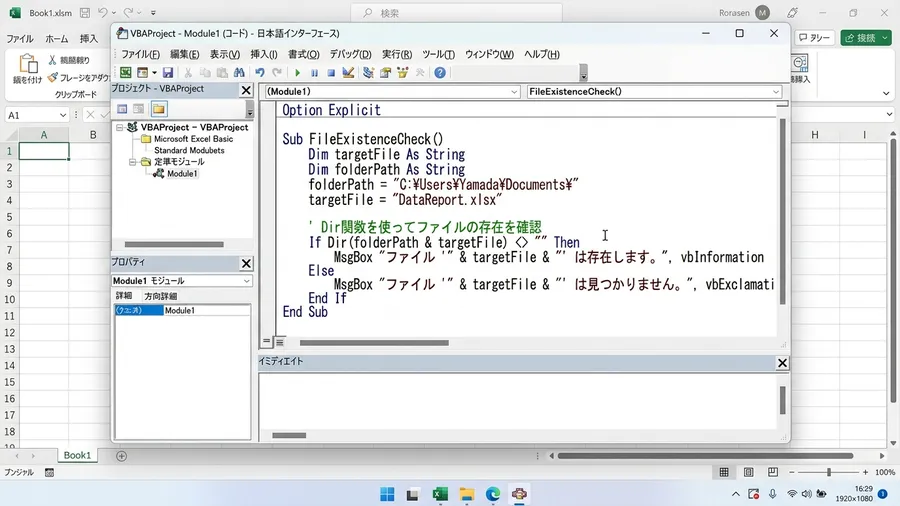Open the 編集(E) menu
The height and width of the screenshot is (506, 900).
tap(184, 55)
